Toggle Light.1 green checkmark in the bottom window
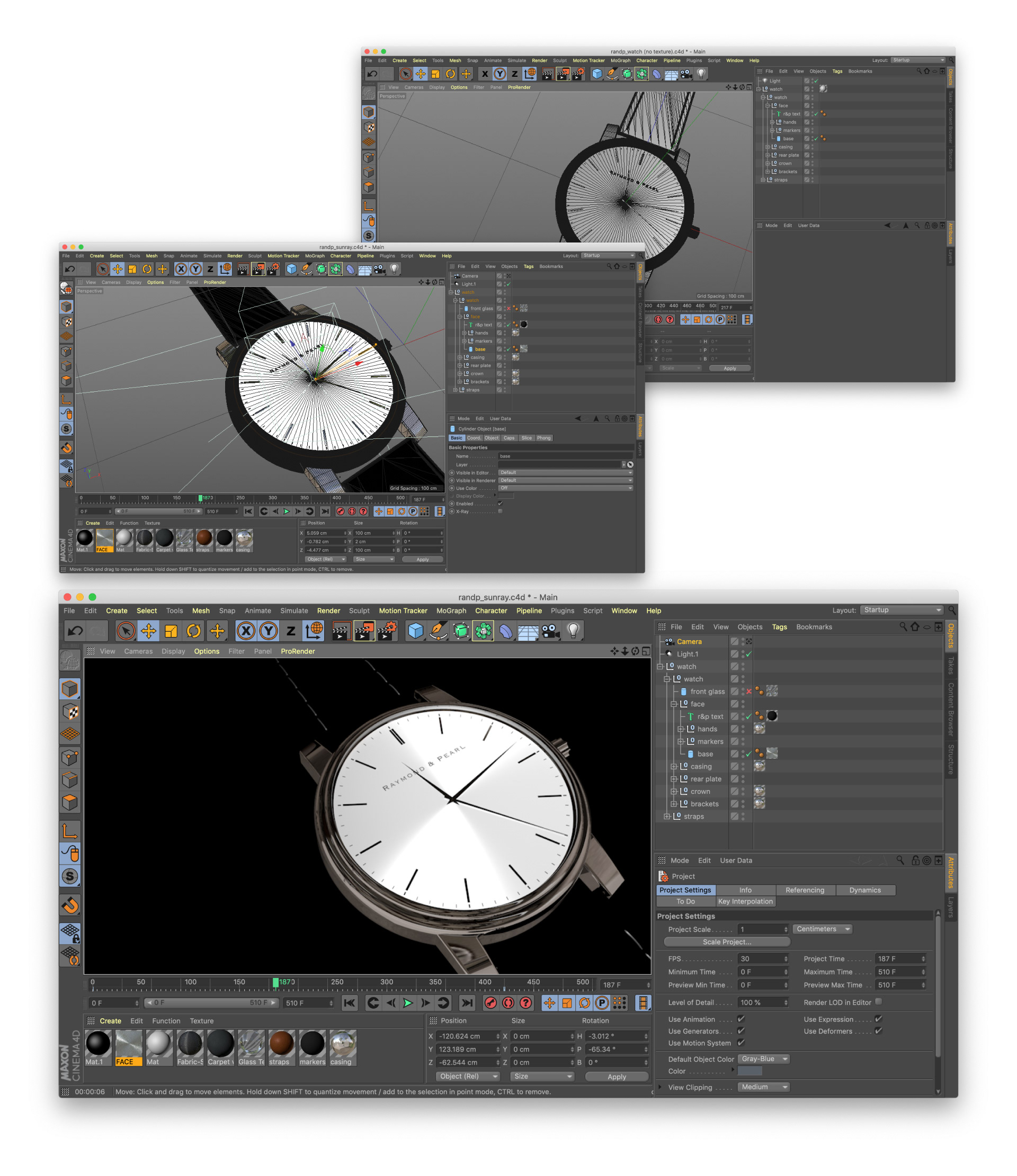Screen dimensions: 1017x1176 coord(748,654)
